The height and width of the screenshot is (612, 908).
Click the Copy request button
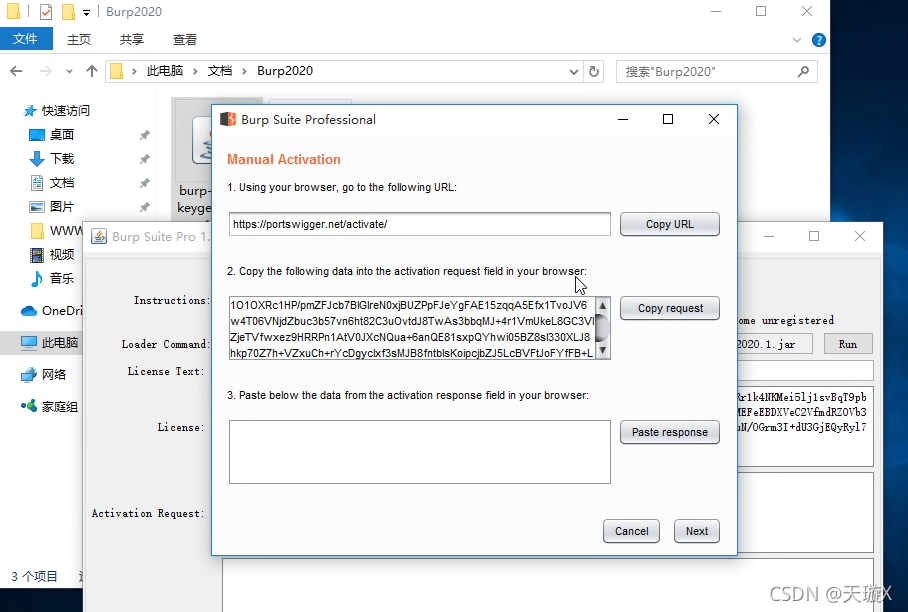[669, 308]
